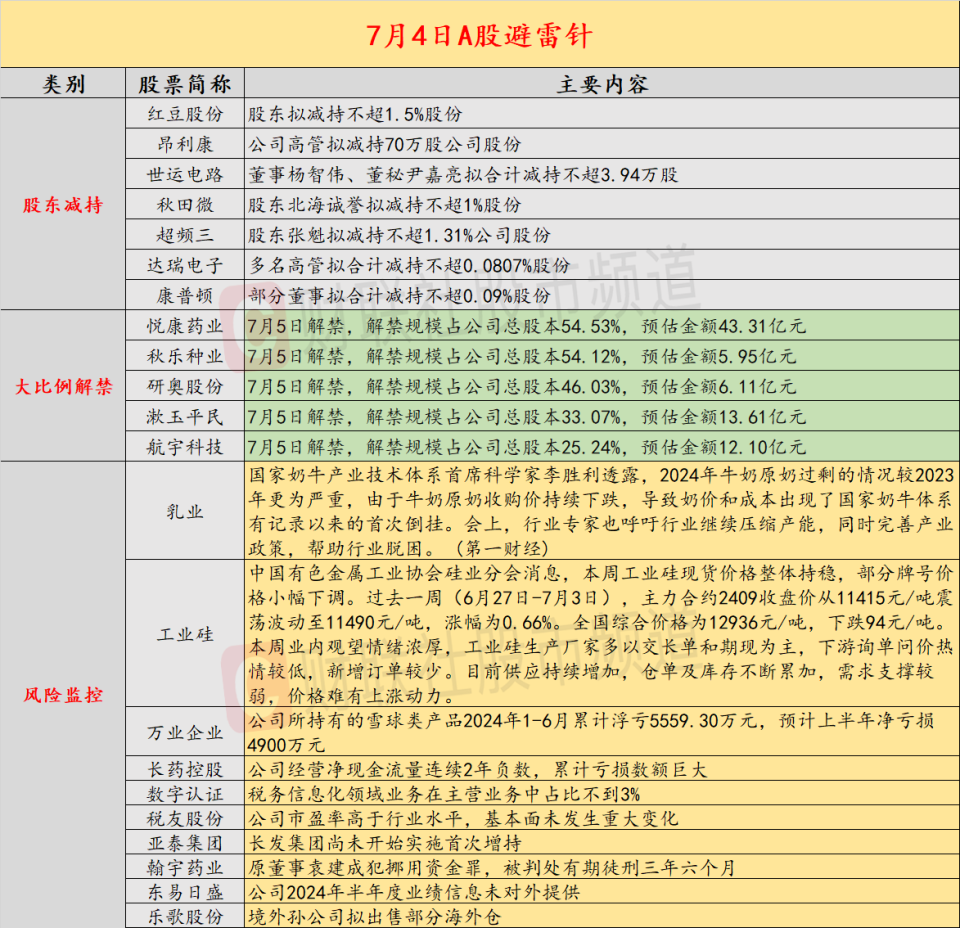Screen dimensions: 960x928
Task: Select the 研奥股份 stock name cell
Action: tap(185, 386)
